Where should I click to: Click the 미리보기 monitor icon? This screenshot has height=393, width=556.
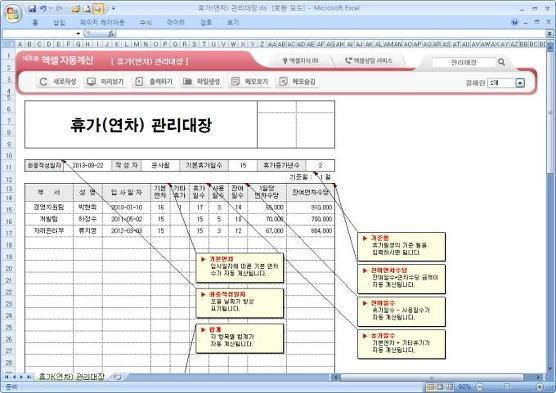click(x=91, y=82)
